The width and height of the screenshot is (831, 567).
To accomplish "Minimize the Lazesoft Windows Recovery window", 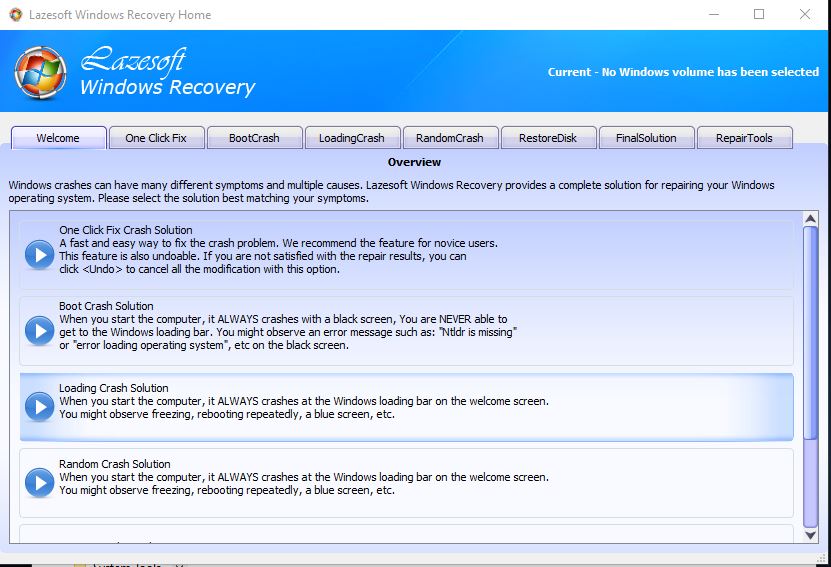I will [714, 14].
